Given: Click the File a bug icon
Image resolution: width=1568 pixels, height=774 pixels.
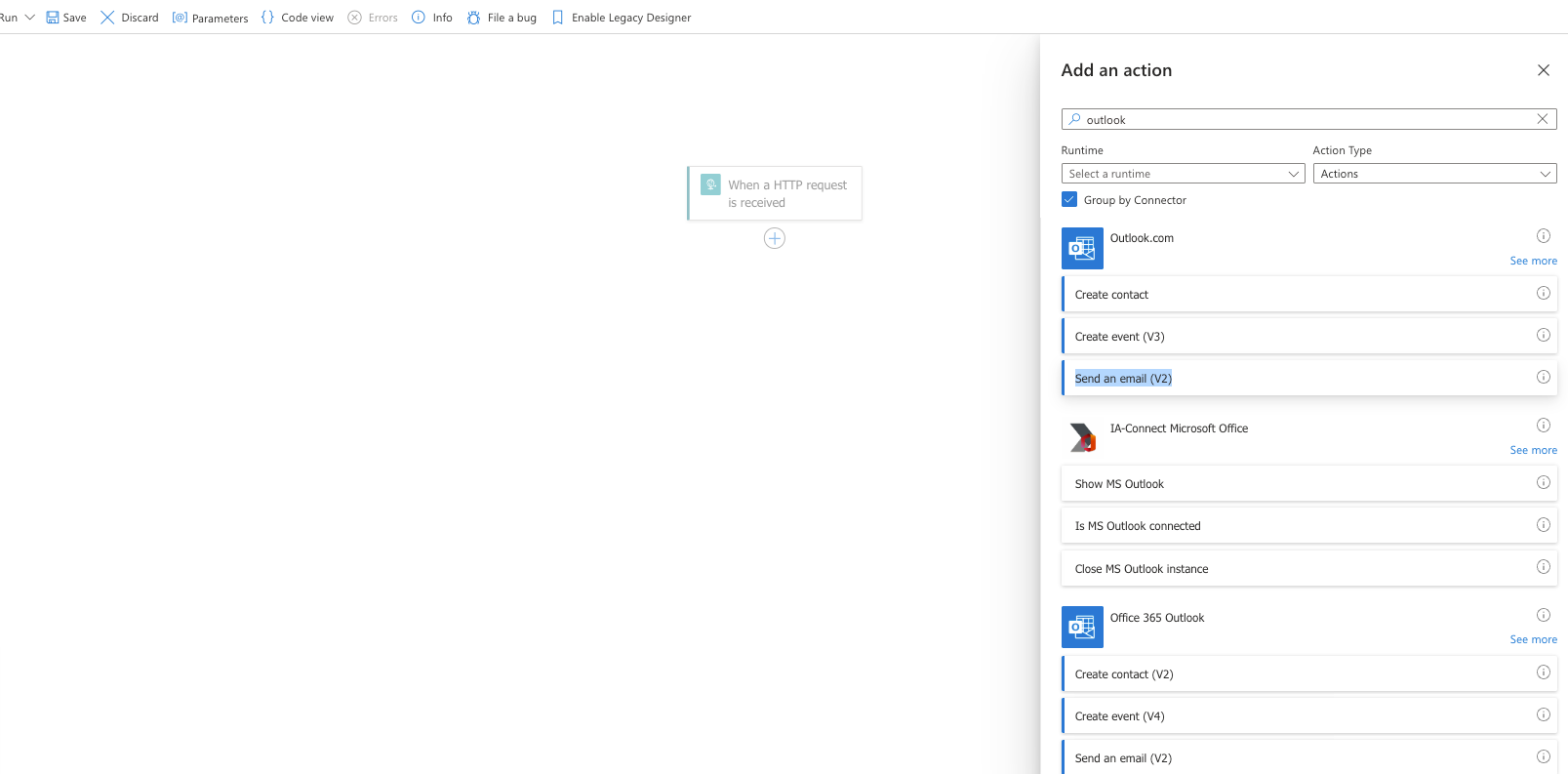Looking at the screenshot, I should tap(474, 18).
